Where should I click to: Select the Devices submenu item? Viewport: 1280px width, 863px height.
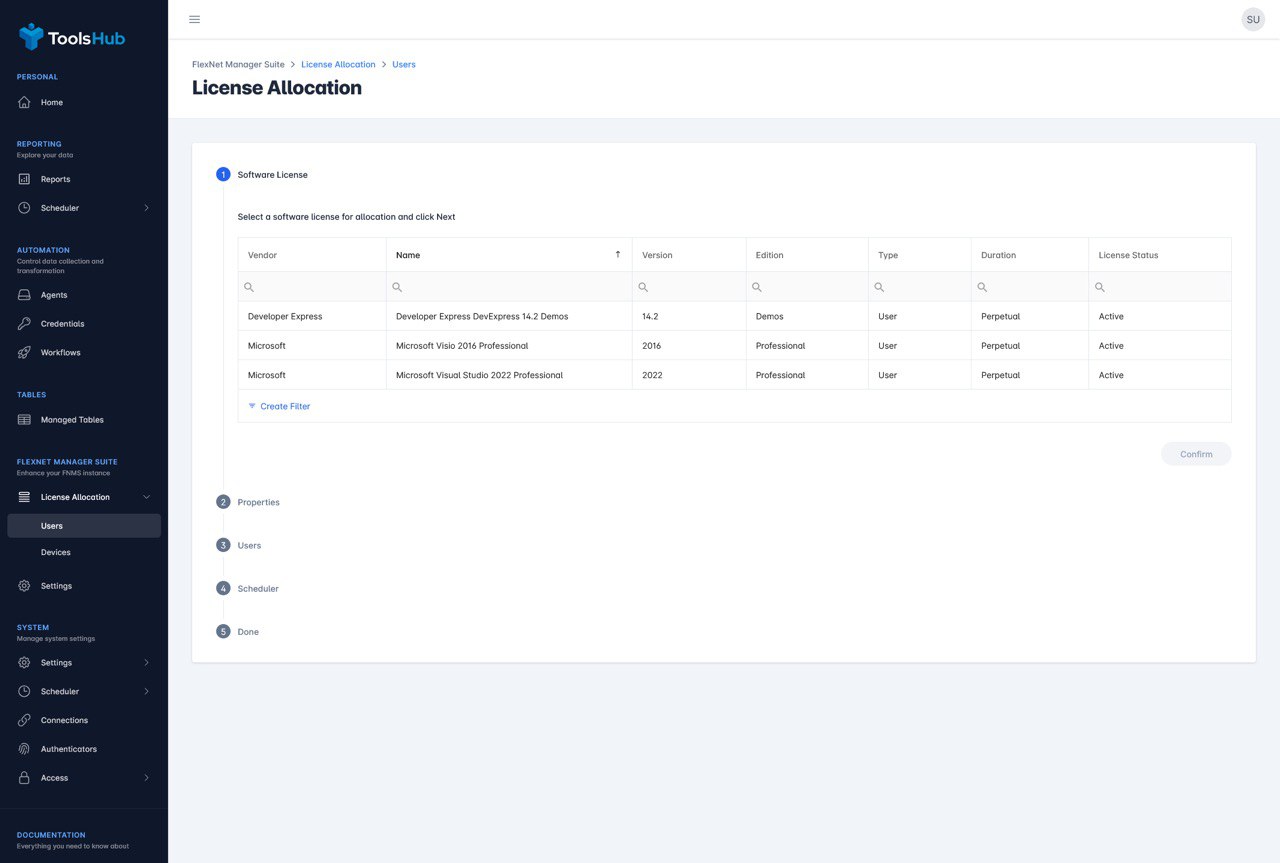pos(84,552)
